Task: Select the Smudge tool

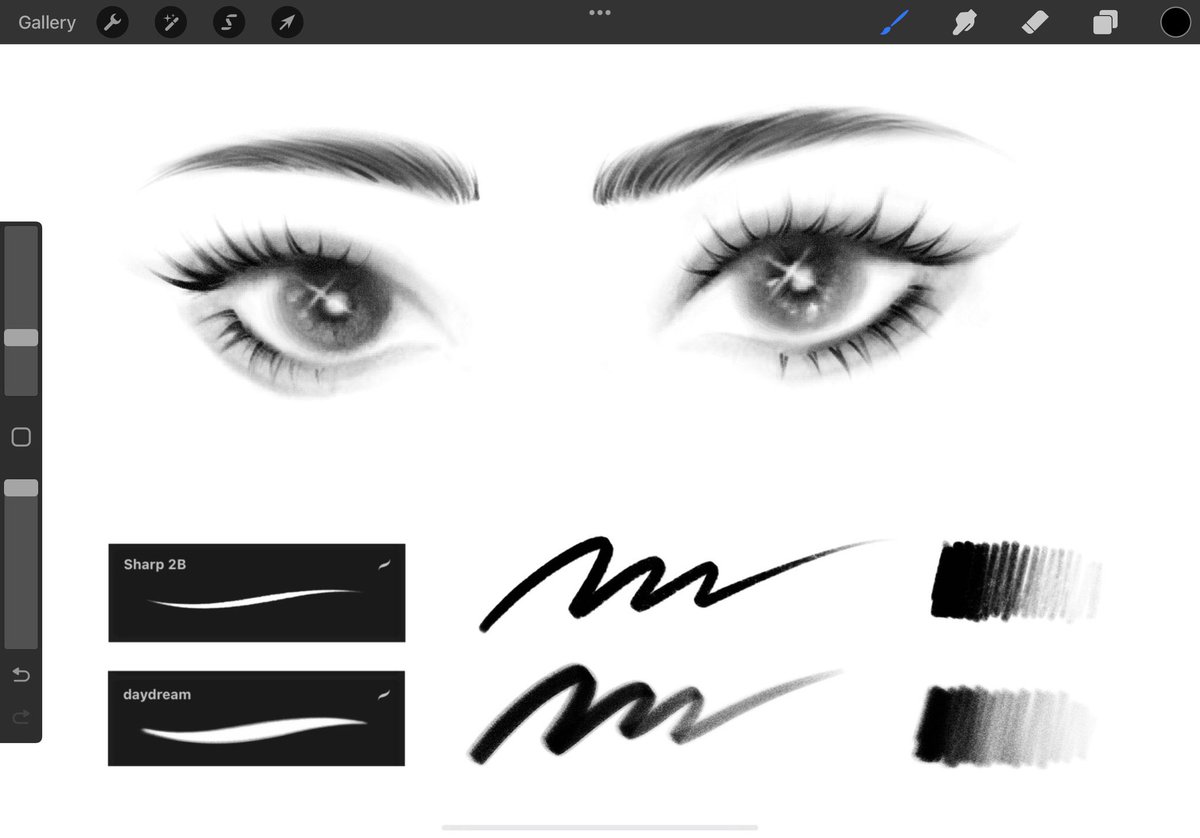Action: coord(964,22)
